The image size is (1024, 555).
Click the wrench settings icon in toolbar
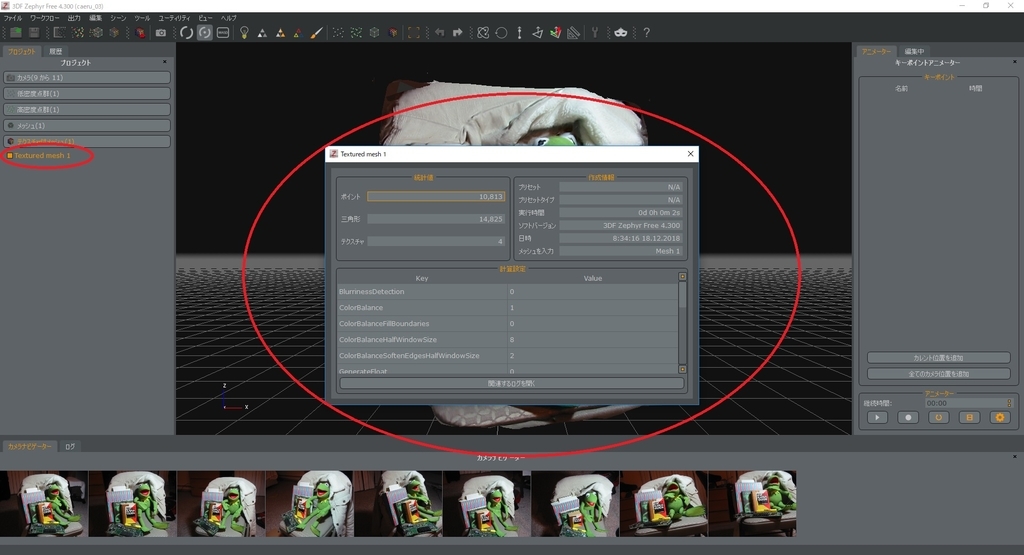pyautogui.click(x=595, y=33)
